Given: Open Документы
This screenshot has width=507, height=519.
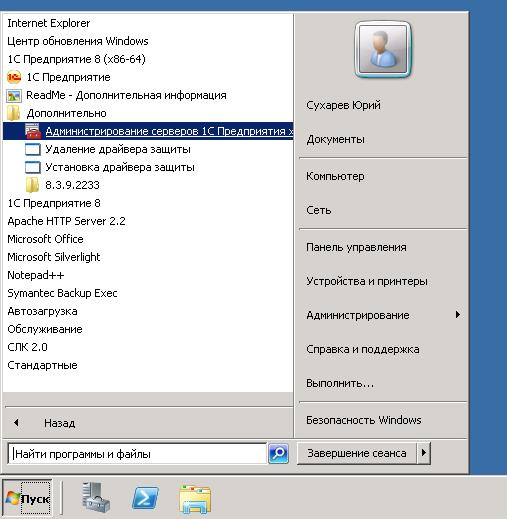Looking at the screenshot, I should click(x=335, y=139).
